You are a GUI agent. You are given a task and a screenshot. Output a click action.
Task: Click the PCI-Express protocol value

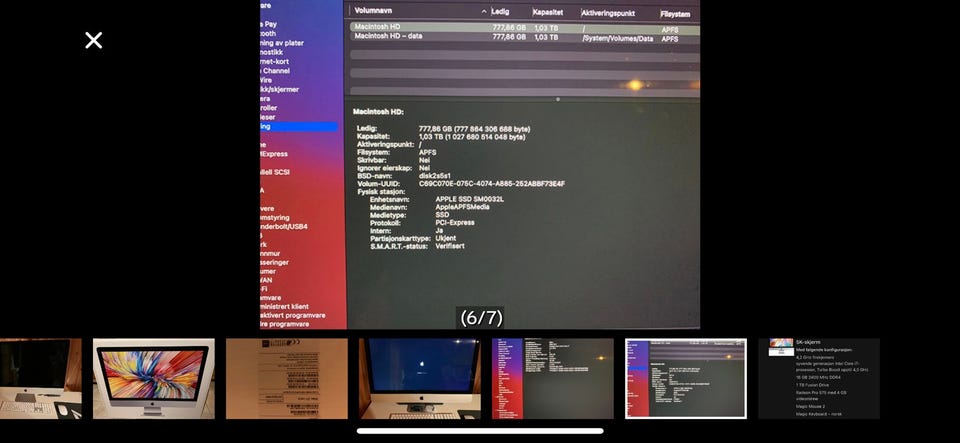(x=455, y=223)
